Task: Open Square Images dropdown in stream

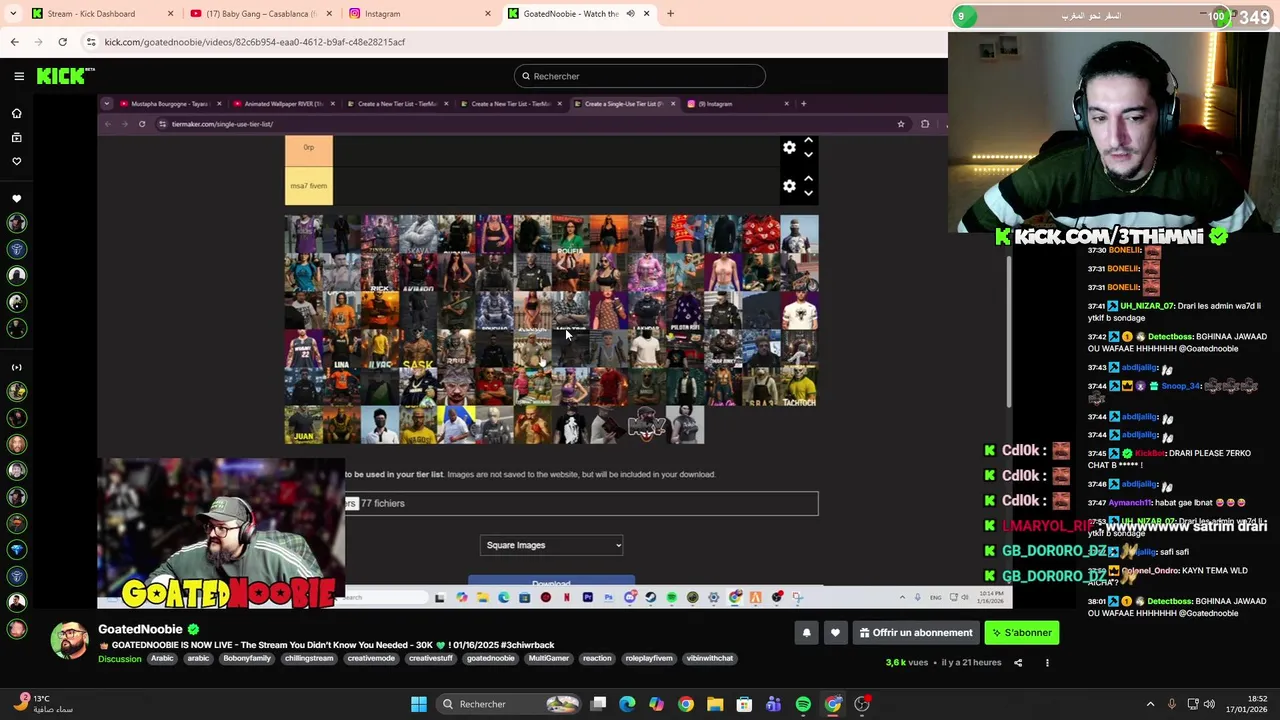Action: point(552,545)
